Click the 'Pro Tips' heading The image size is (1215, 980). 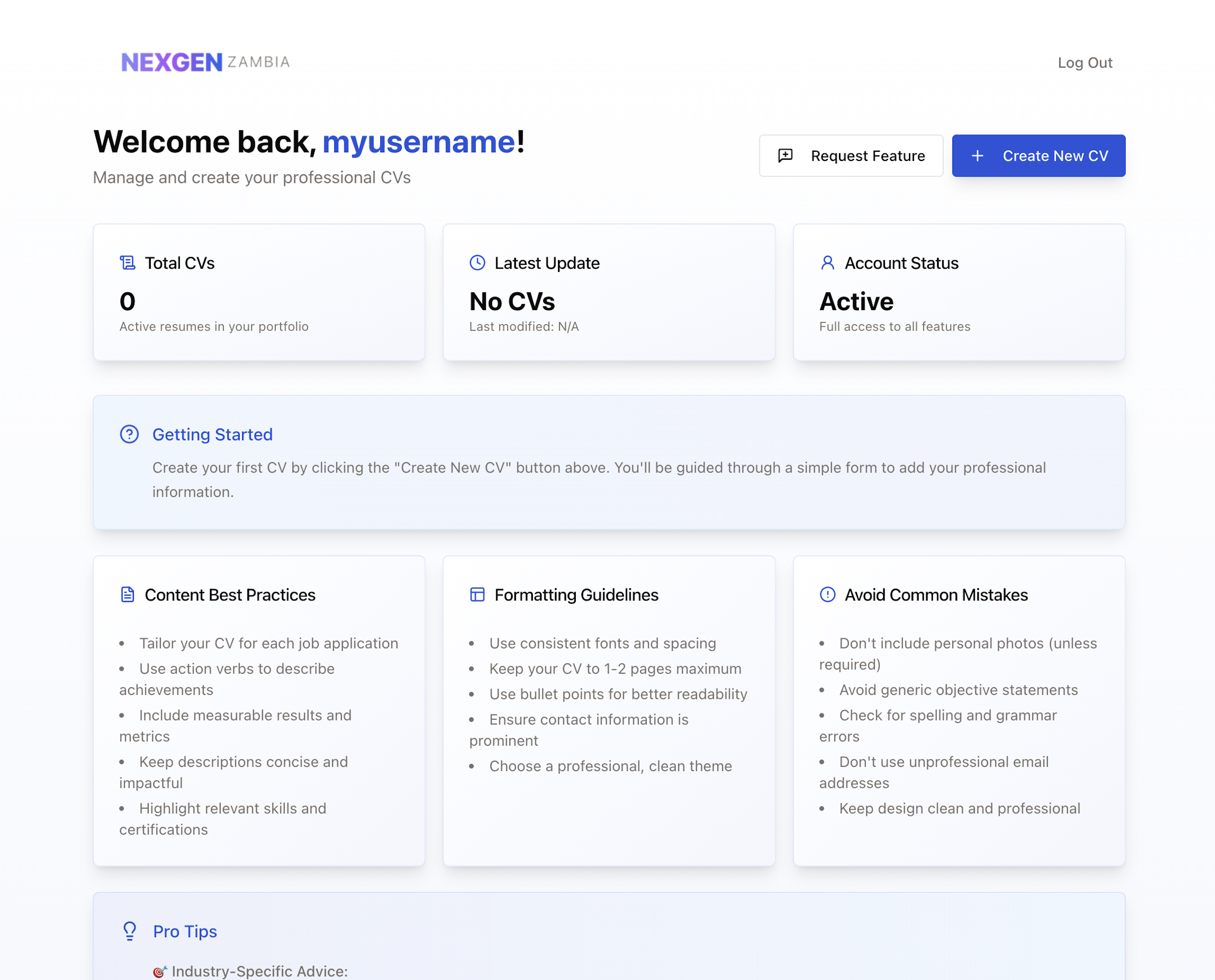185,931
